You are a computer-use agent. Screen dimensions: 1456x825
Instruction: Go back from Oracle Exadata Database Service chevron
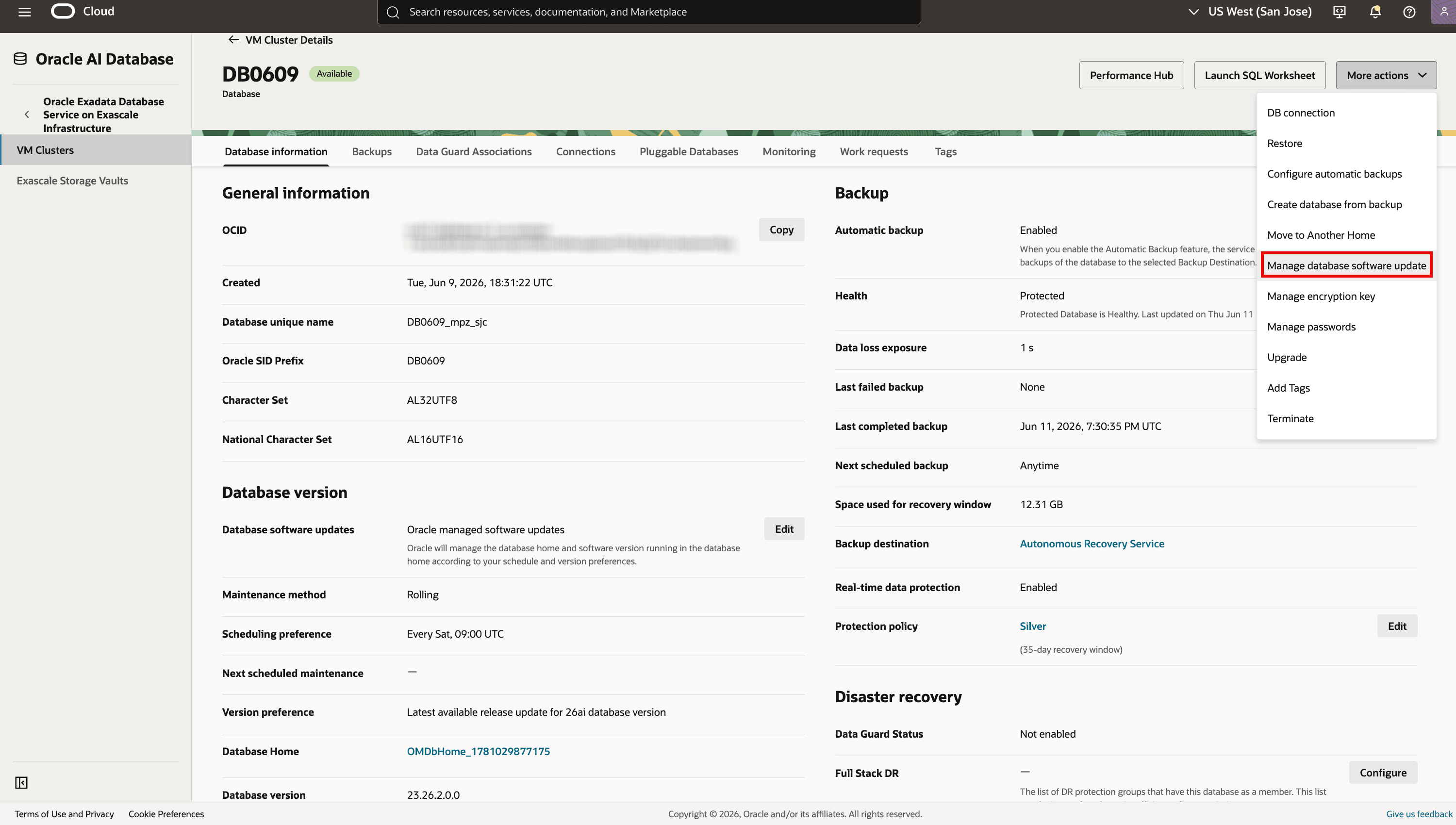tap(27, 115)
